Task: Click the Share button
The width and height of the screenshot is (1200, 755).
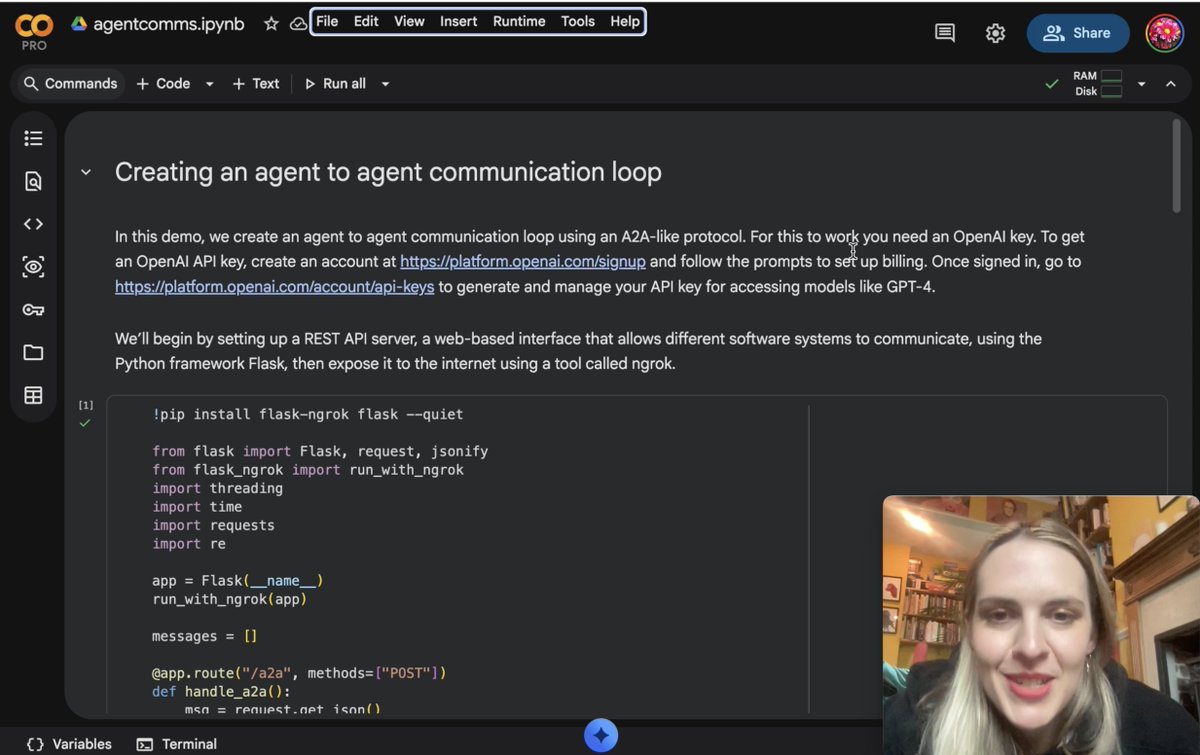Action: pyautogui.click(x=1077, y=33)
